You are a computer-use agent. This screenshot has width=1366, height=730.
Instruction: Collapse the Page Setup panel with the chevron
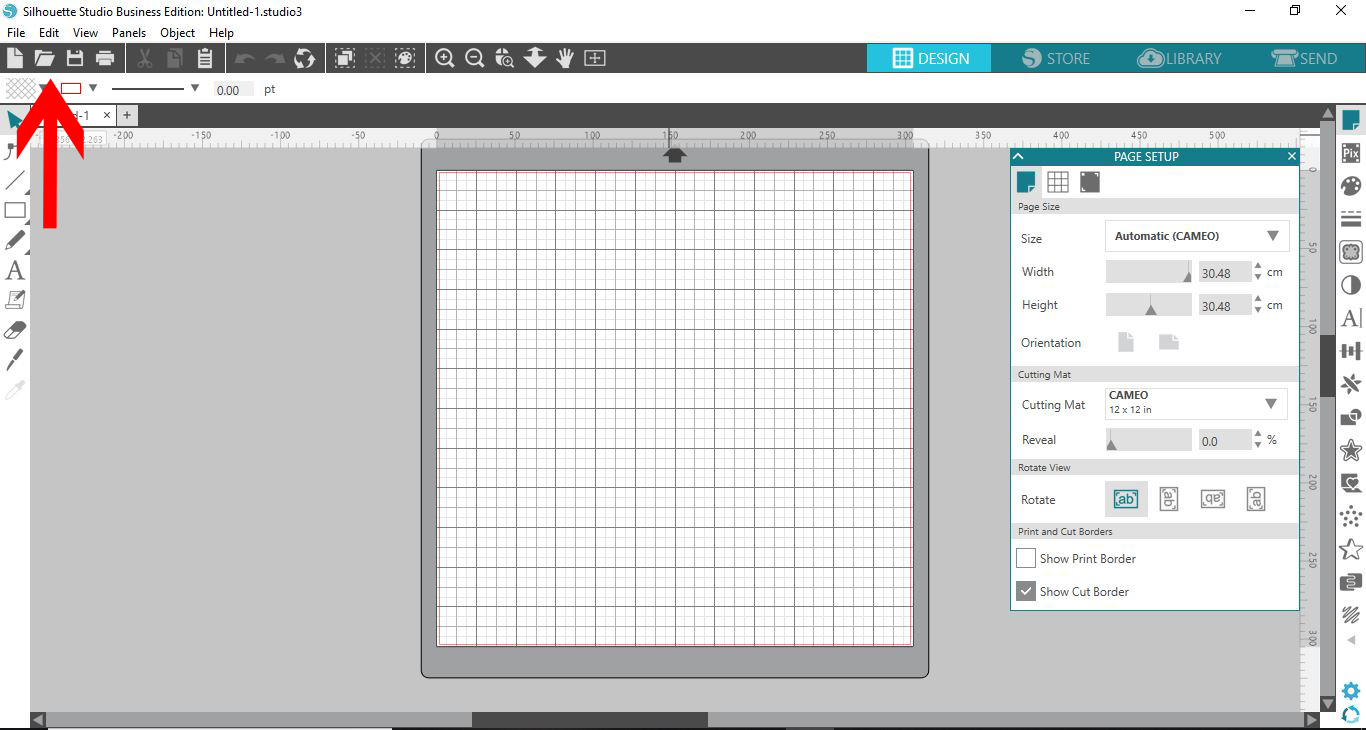(1019, 156)
